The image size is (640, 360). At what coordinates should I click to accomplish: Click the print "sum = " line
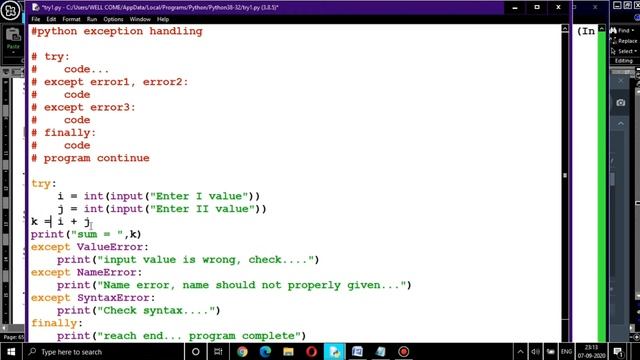tap(86, 234)
